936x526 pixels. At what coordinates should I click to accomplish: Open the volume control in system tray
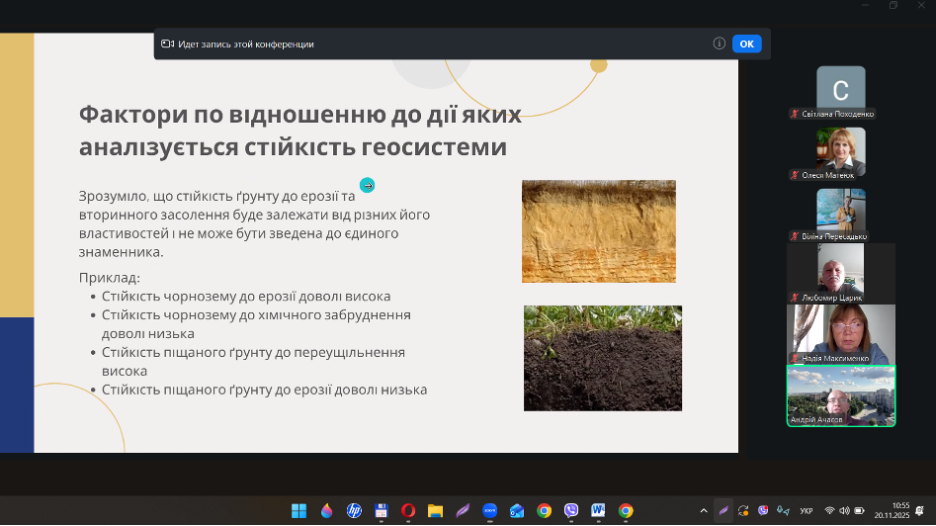point(845,511)
